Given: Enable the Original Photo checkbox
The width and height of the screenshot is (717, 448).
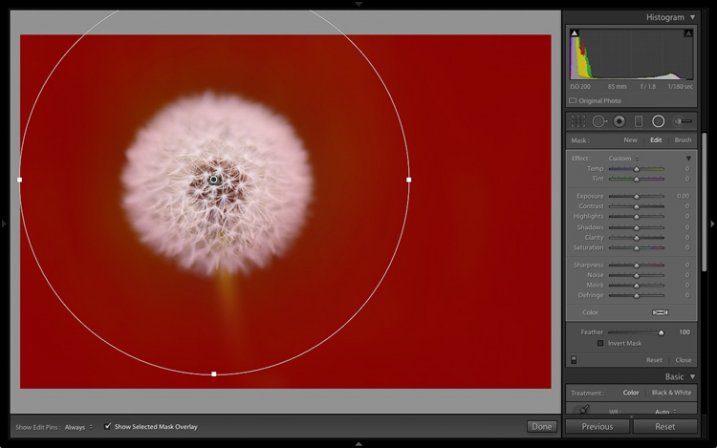Looking at the screenshot, I should pos(573,101).
